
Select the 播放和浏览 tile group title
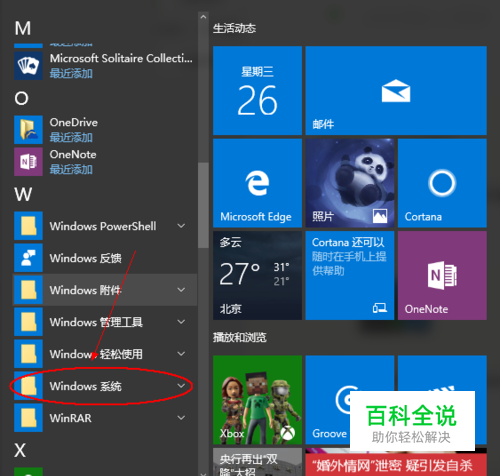point(240,338)
